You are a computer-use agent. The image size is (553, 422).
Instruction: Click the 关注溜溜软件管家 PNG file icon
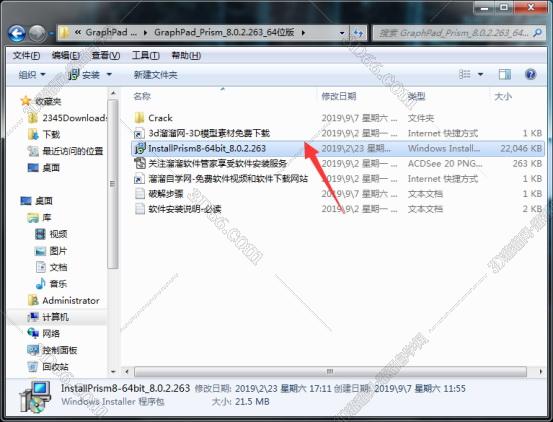tap(140, 163)
